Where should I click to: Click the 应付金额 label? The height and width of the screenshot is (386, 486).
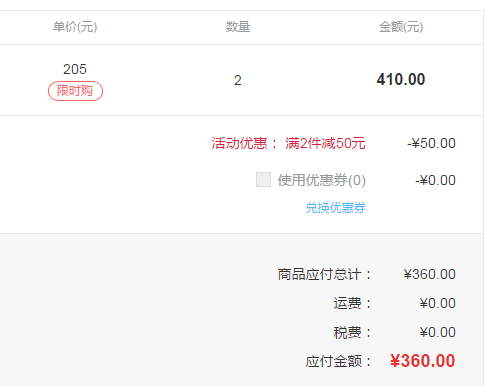pyautogui.click(x=334, y=361)
